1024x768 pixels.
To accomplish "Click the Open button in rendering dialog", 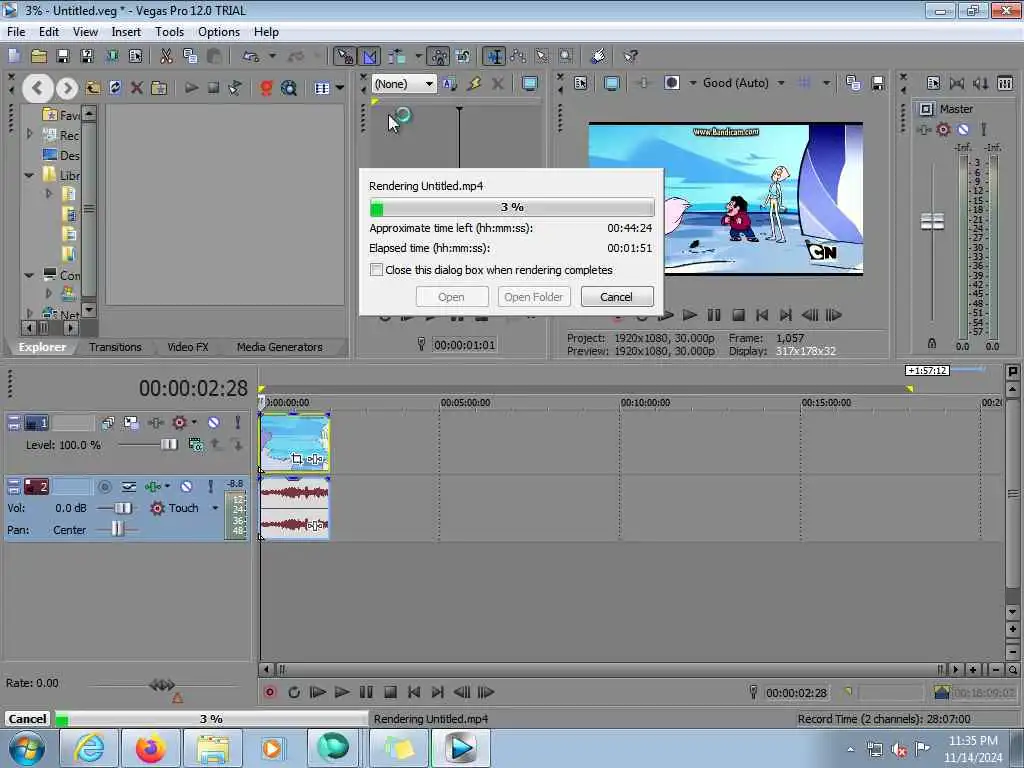I will pos(451,296).
